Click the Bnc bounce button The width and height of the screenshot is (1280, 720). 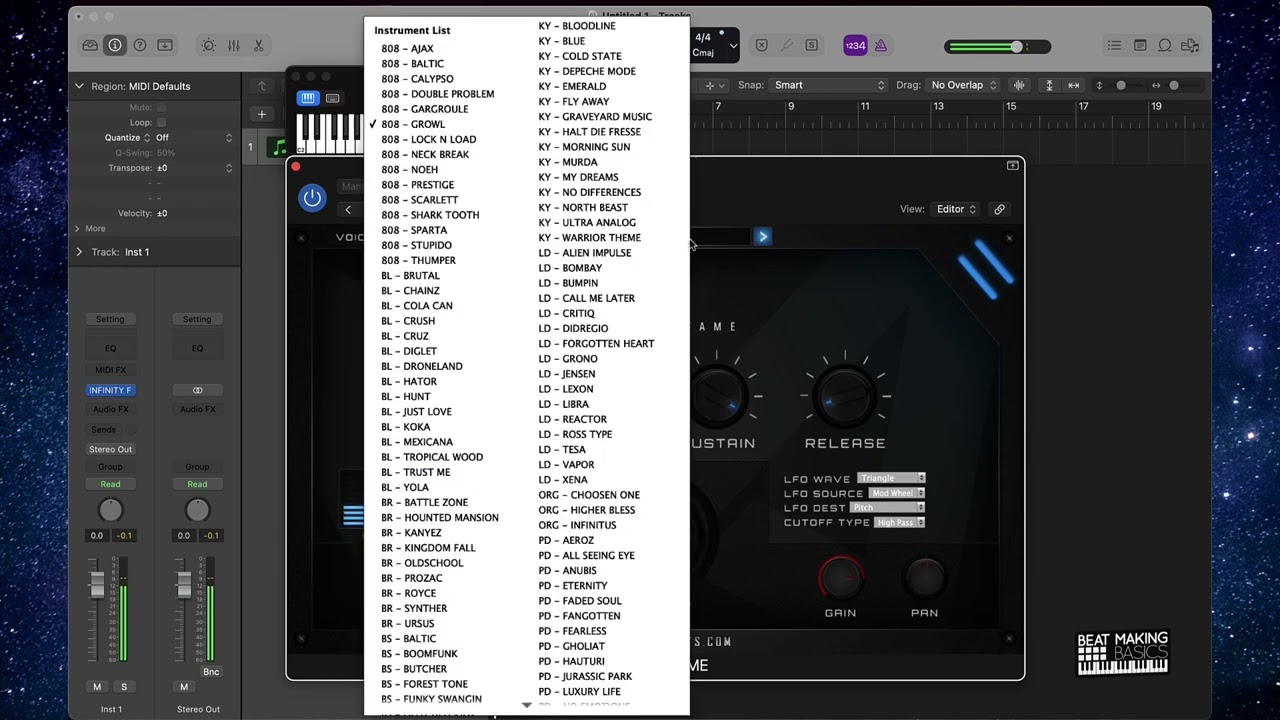click(x=211, y=672)
